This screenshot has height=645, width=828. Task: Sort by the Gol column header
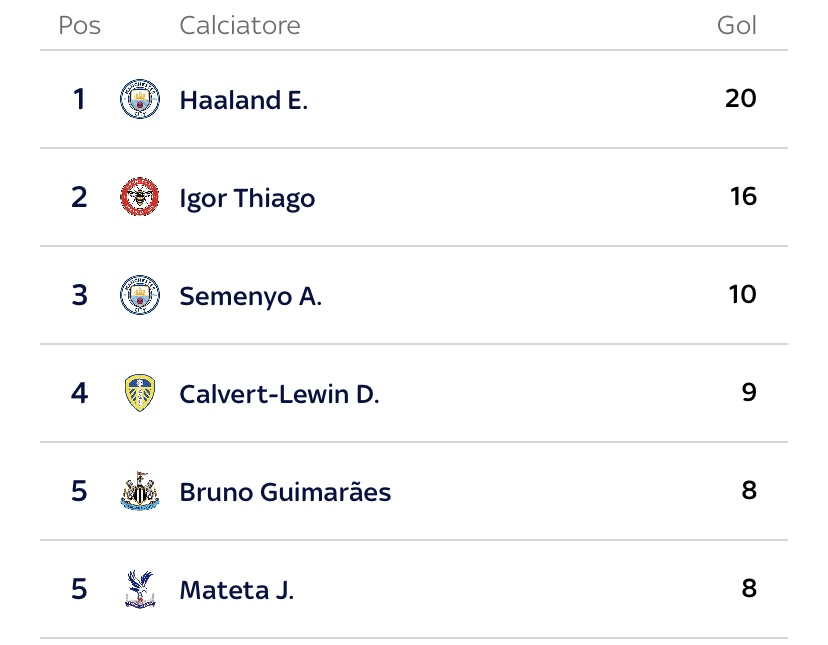point(737,25)
